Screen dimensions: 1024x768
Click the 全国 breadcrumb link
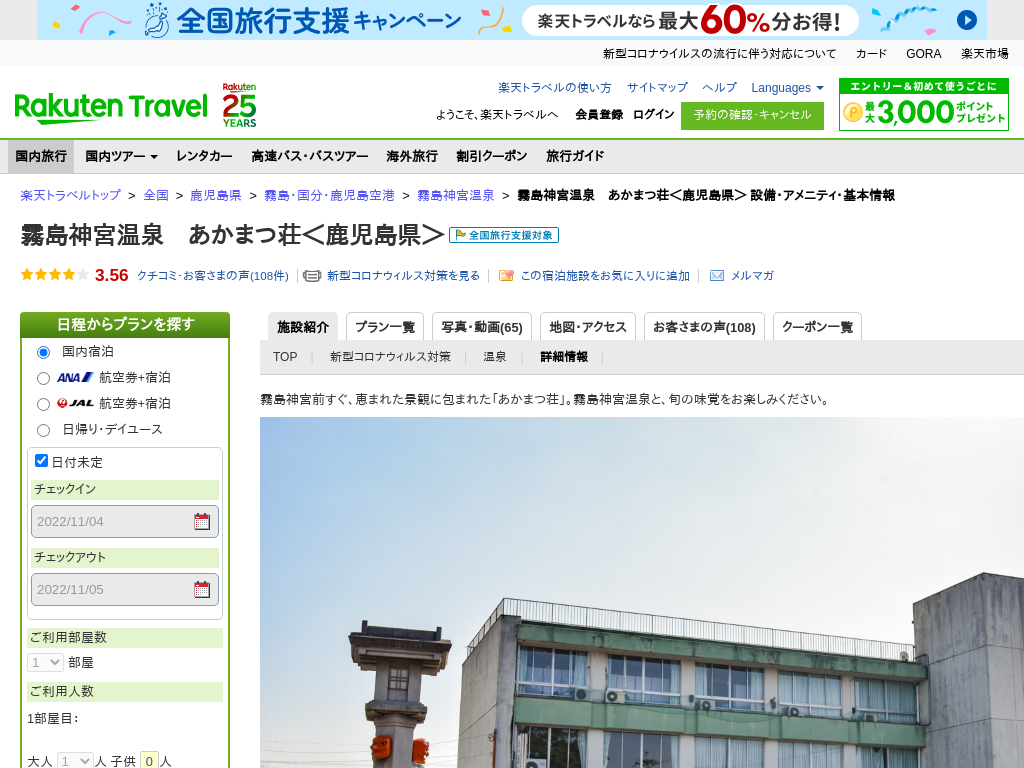pos(156,195)
